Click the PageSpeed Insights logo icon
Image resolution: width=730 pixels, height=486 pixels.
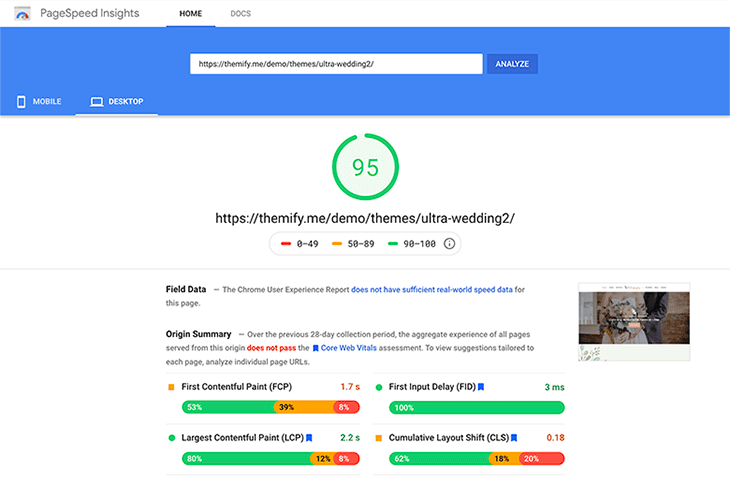coord(22,14)
